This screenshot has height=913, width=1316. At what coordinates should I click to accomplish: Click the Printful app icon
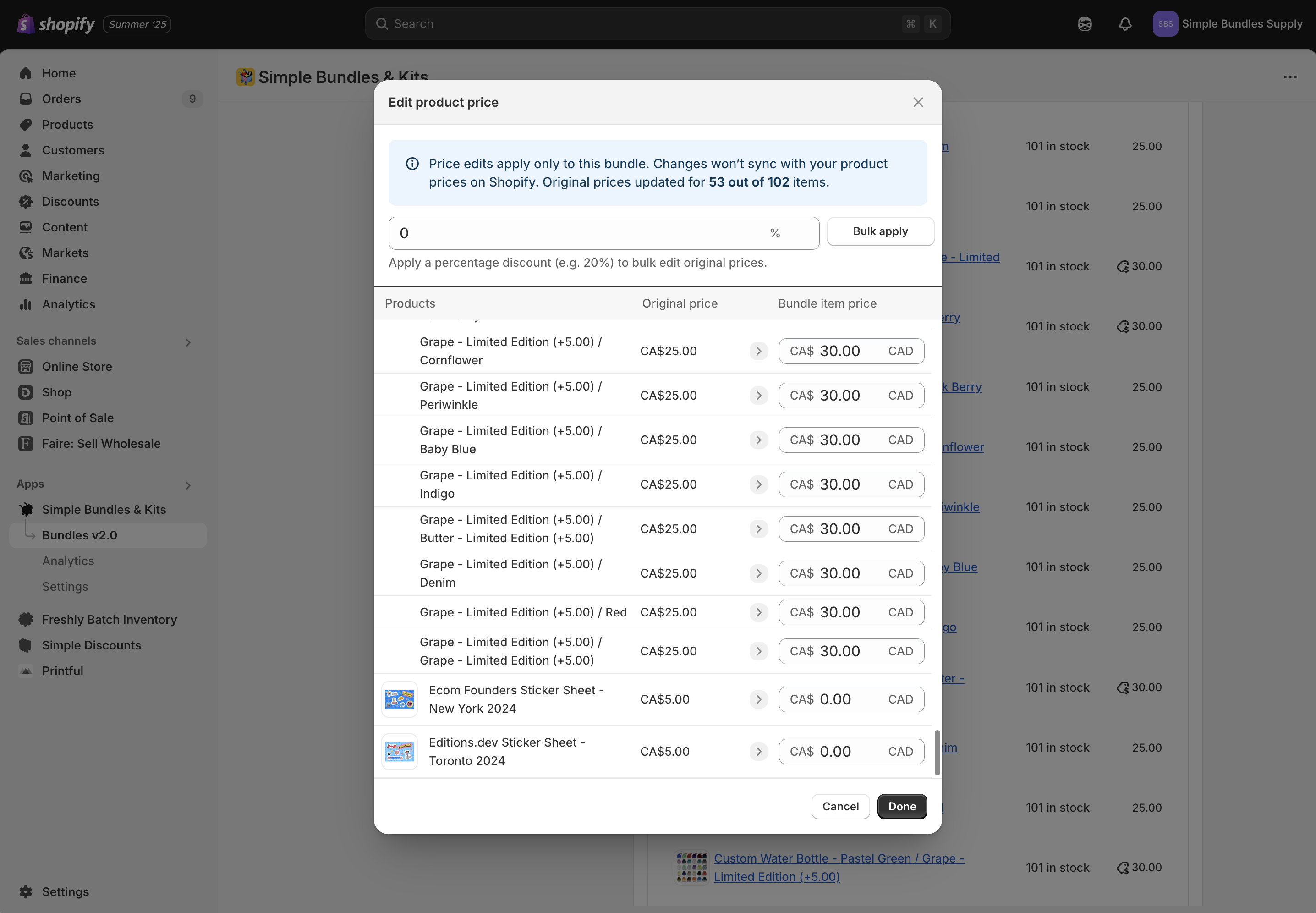tap(26, 671)
